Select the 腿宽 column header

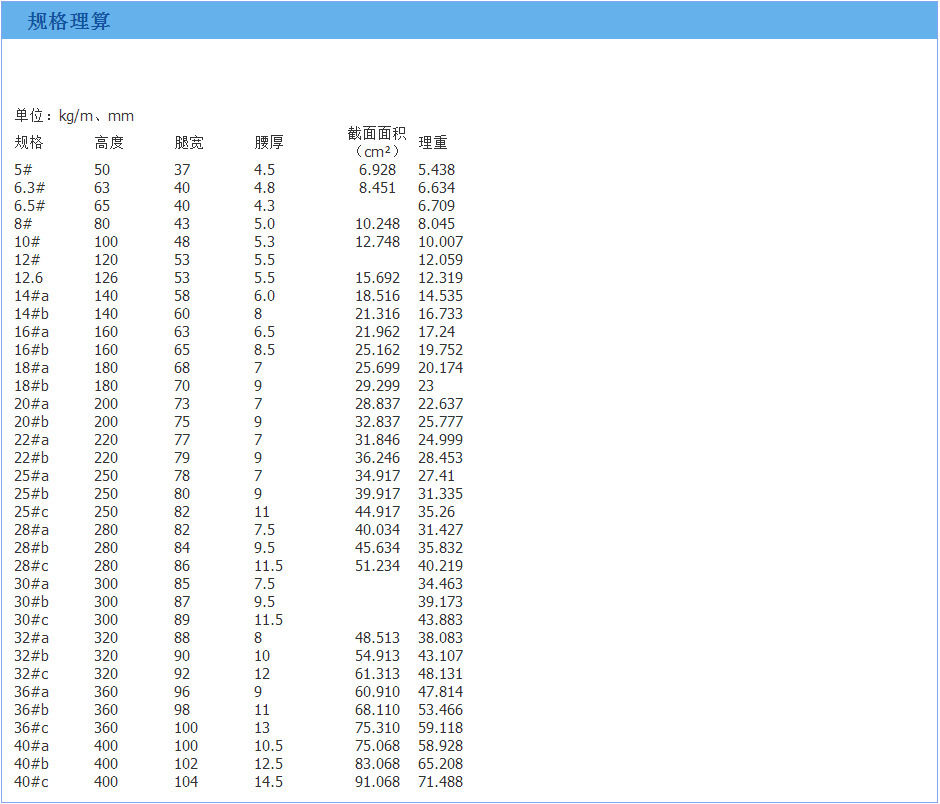pyautogui.click(x=187, y=142)
